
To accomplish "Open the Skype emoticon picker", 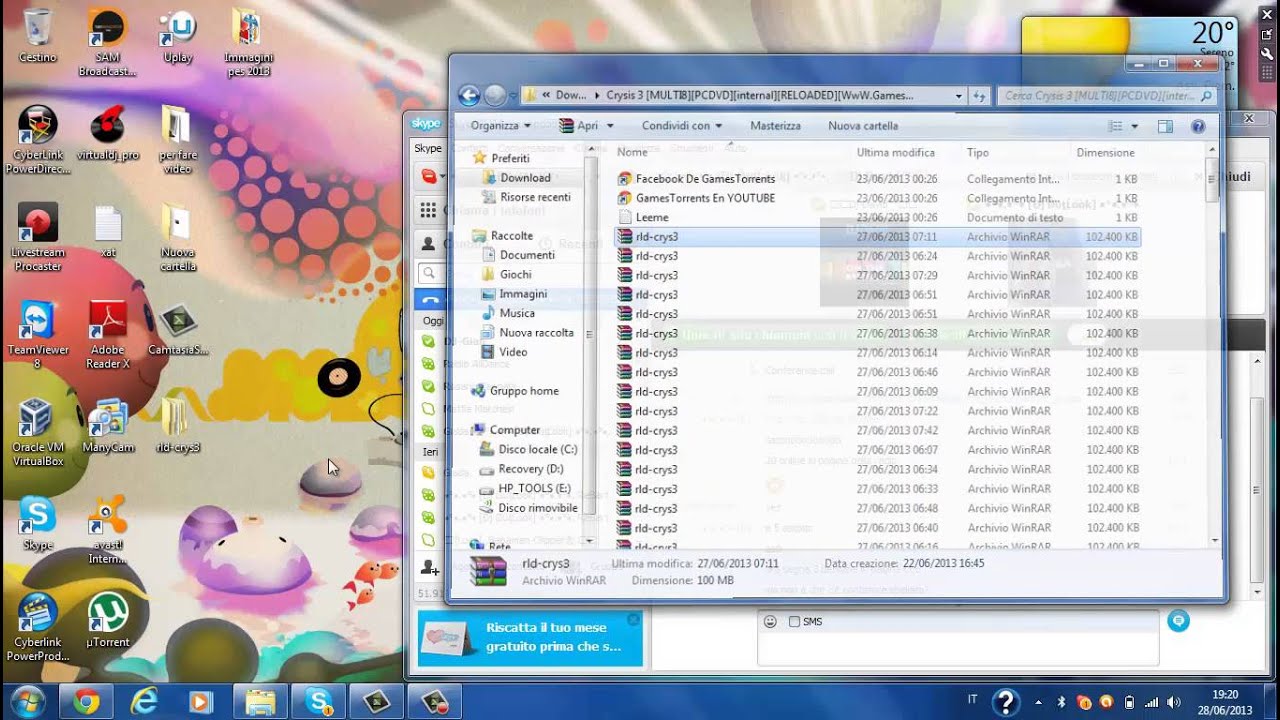I will coord(770,621).
